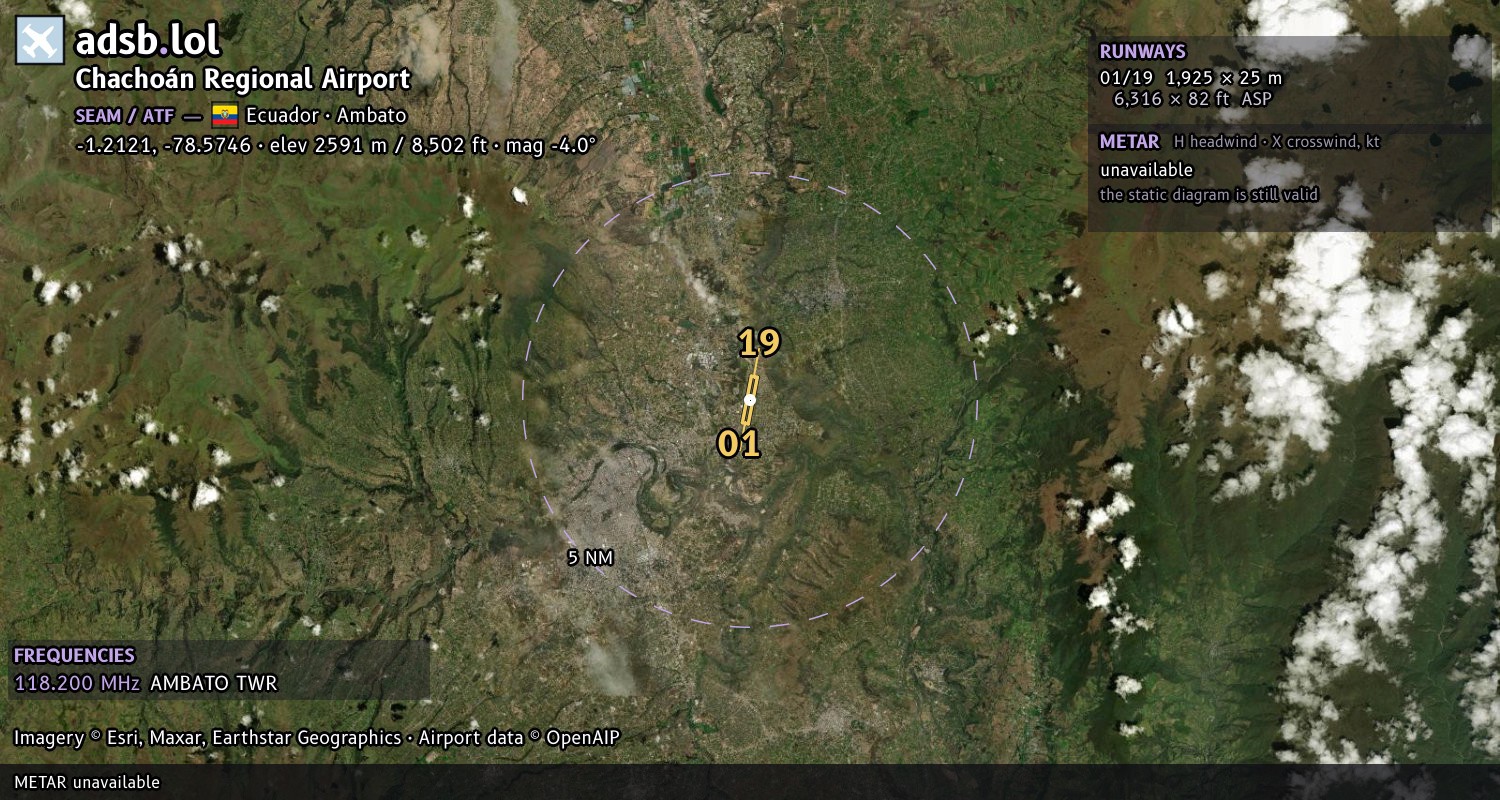Select the runway 19 threshold label
Image resolution: width=1500 pixels, height=800 pixels.
click(759, 343)
